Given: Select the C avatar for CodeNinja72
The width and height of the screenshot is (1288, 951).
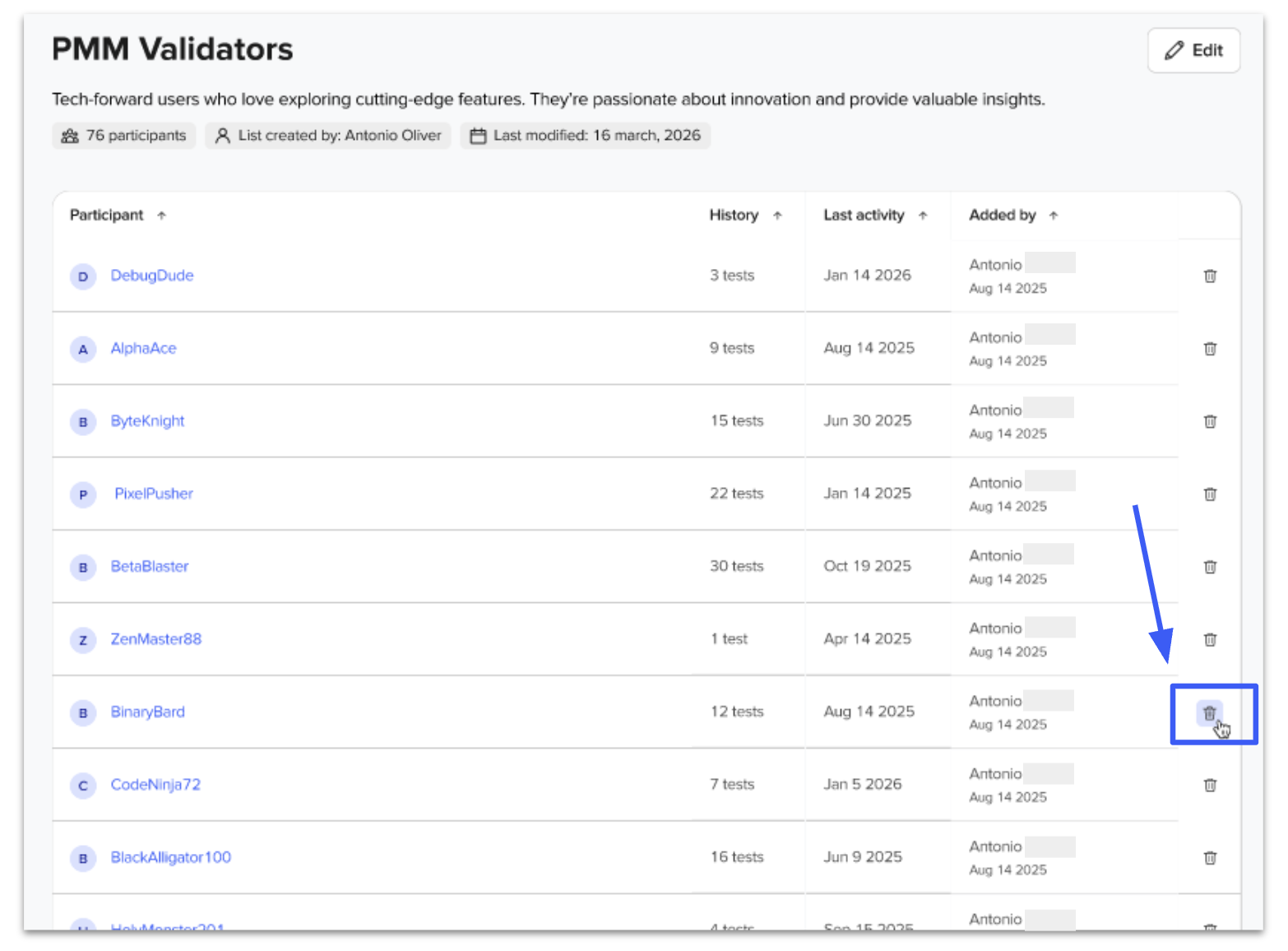Looking at the screenshot, I should pos(83,786).
